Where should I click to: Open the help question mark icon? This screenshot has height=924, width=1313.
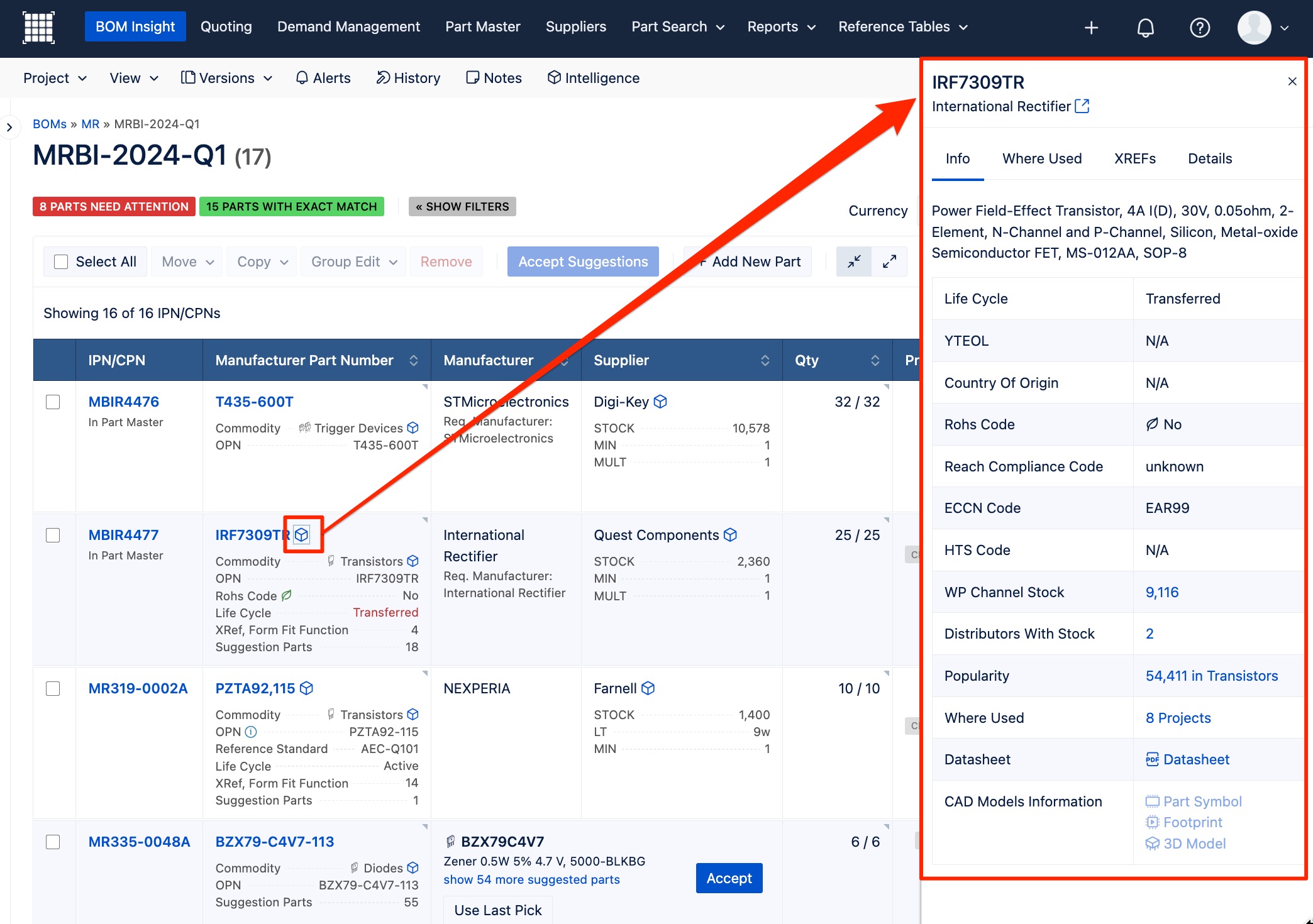(1199, 28)
